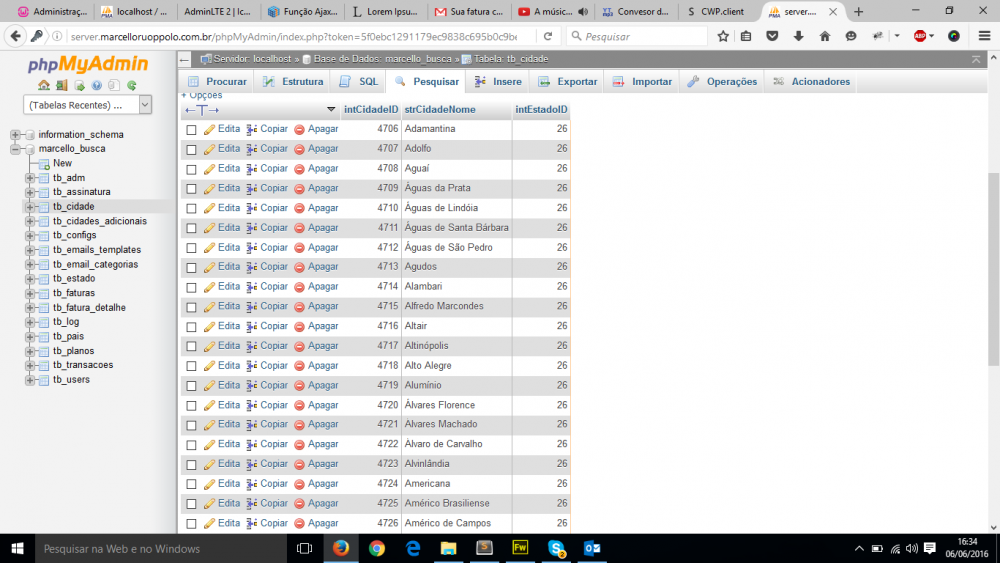The image size is (1000, 563).
Task: Click the Copiar icon for row 4716
Action: (x=252, y=326)
